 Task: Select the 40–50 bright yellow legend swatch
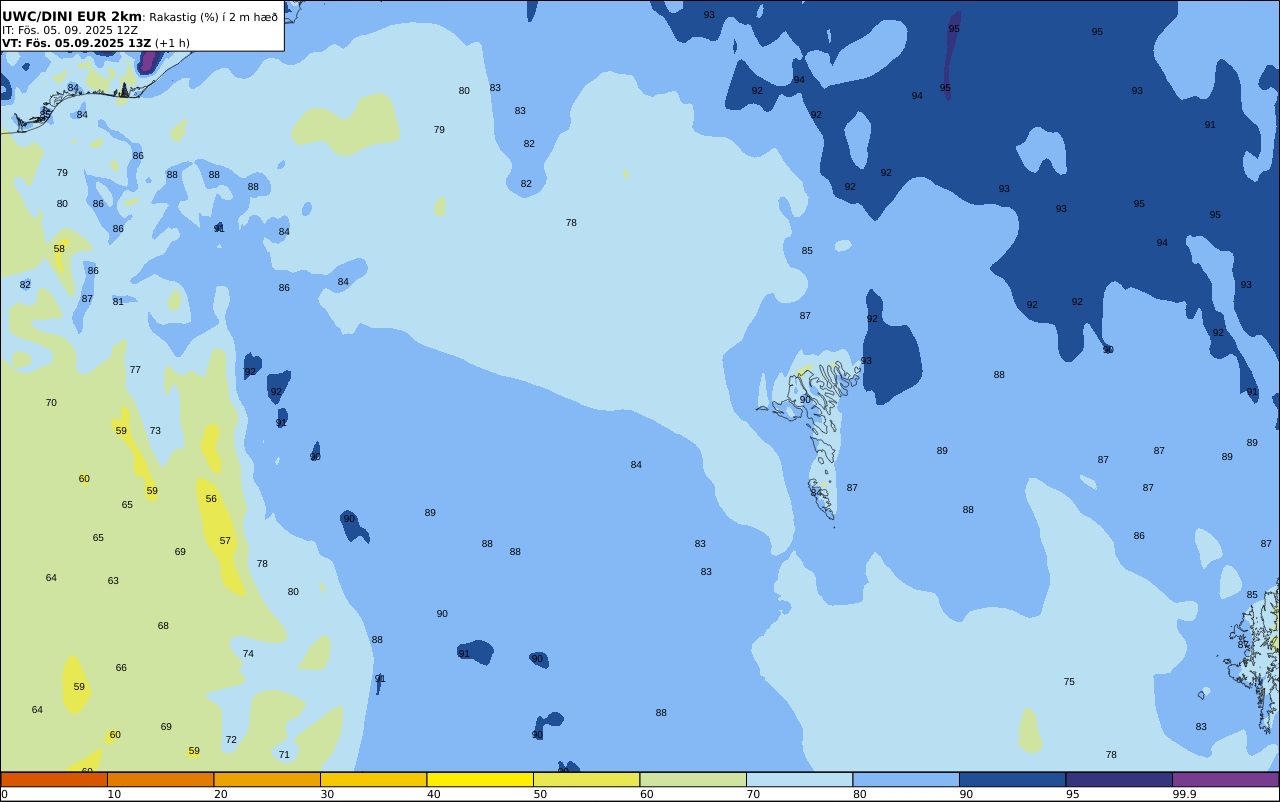(x=480, y=779)
